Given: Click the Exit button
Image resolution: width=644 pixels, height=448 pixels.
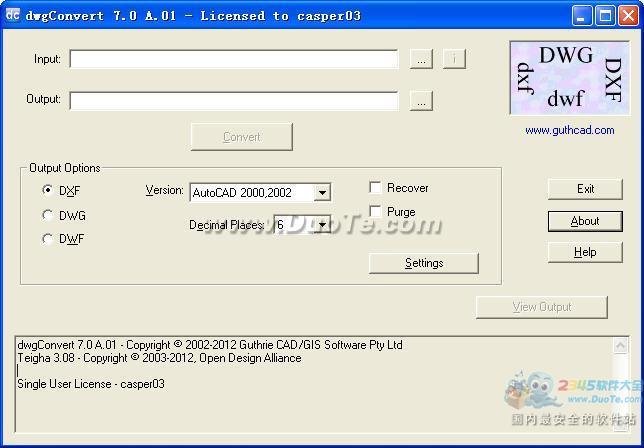Looking at the screenshot, I should (x=585, y=189).
